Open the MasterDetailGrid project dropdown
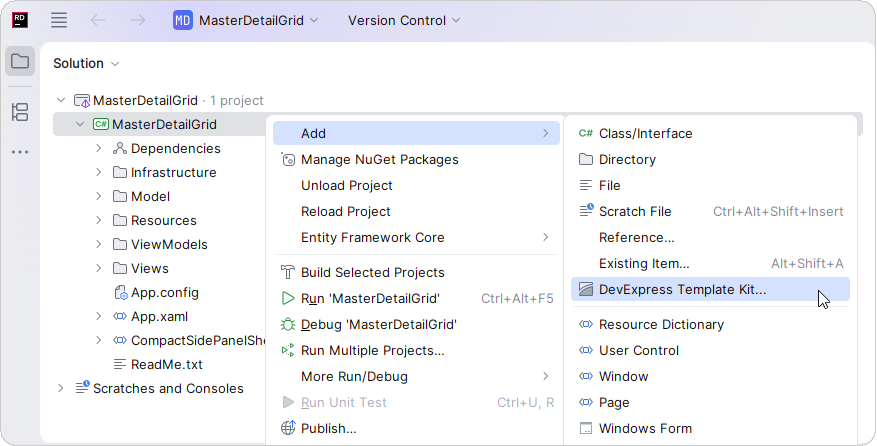 246,20
